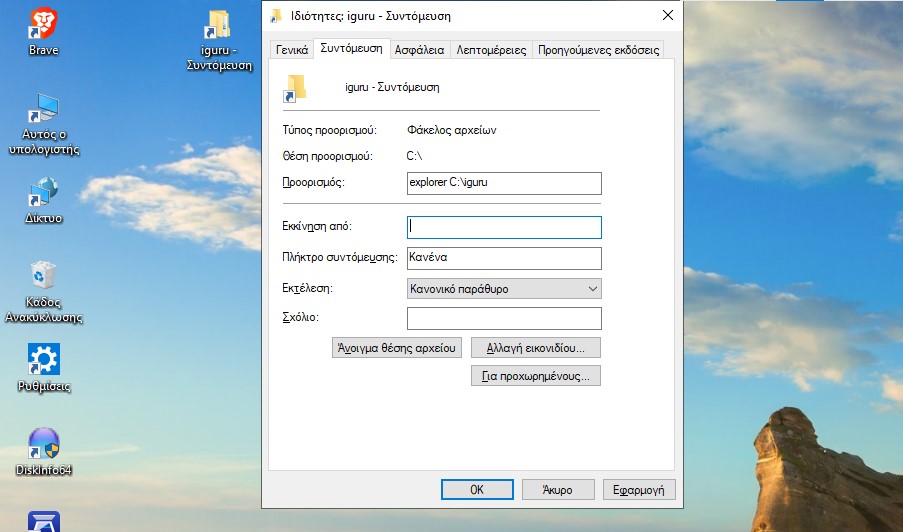Select the DiskInfo64 desktop shortcut

click(x=43, y=452)
